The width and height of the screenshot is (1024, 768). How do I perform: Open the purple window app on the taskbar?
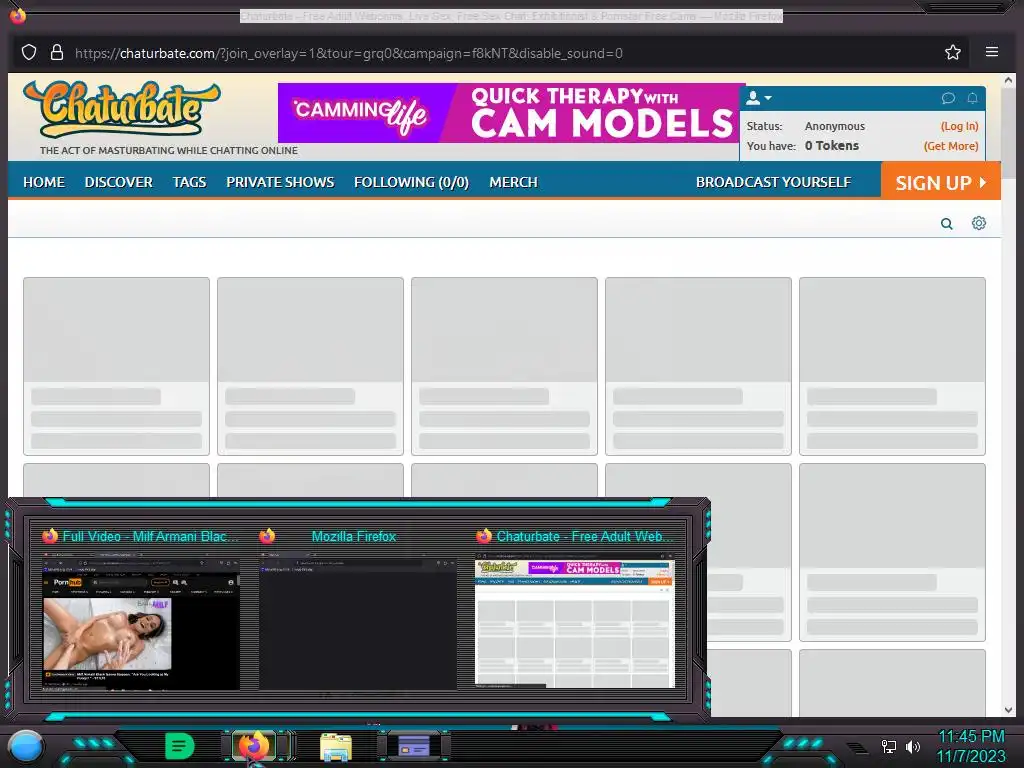tap(414, 746)
